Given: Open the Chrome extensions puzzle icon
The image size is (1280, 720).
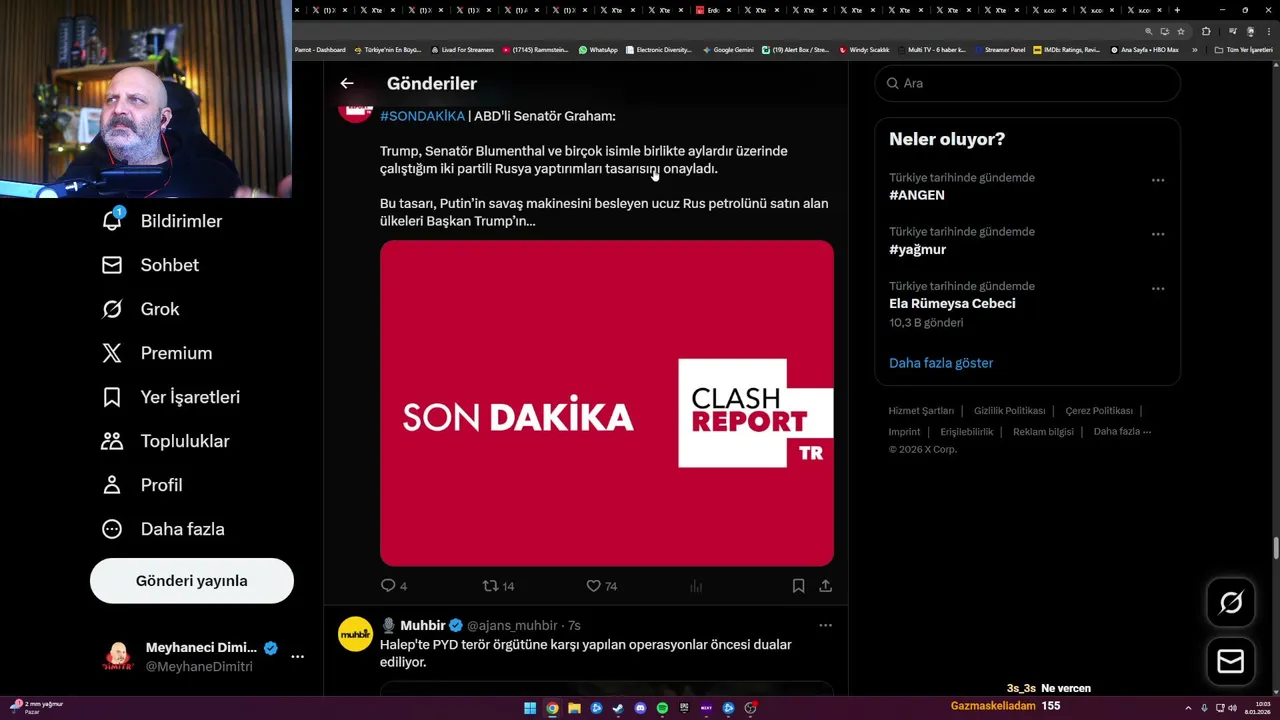Looking at the screenshot, I should [1205, 31].
